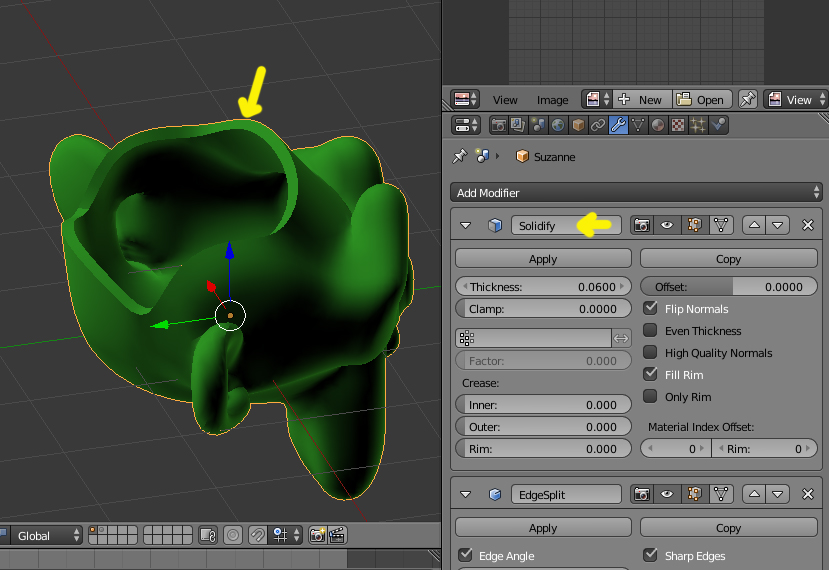The image size is (829, 570).
Task: Apply the Solidify modifier
Action: 543,259
